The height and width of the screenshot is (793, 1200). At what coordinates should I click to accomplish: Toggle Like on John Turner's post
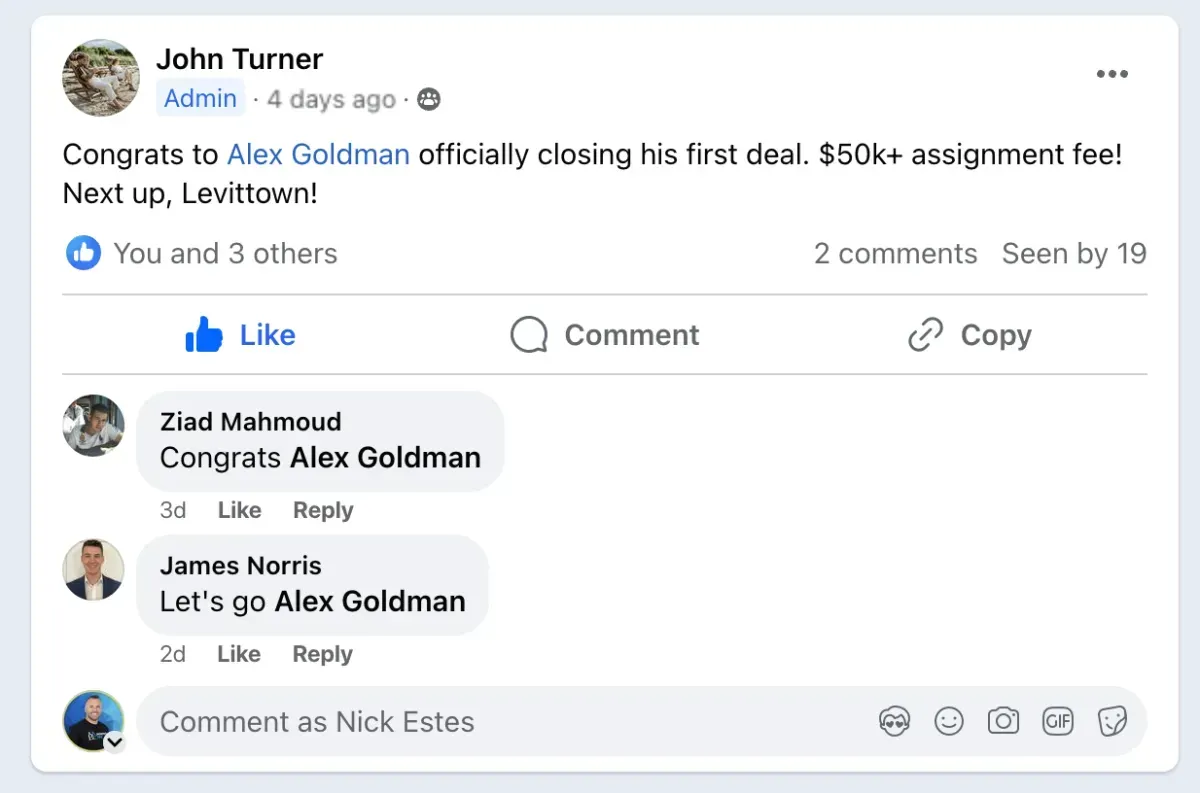[241, 335]
